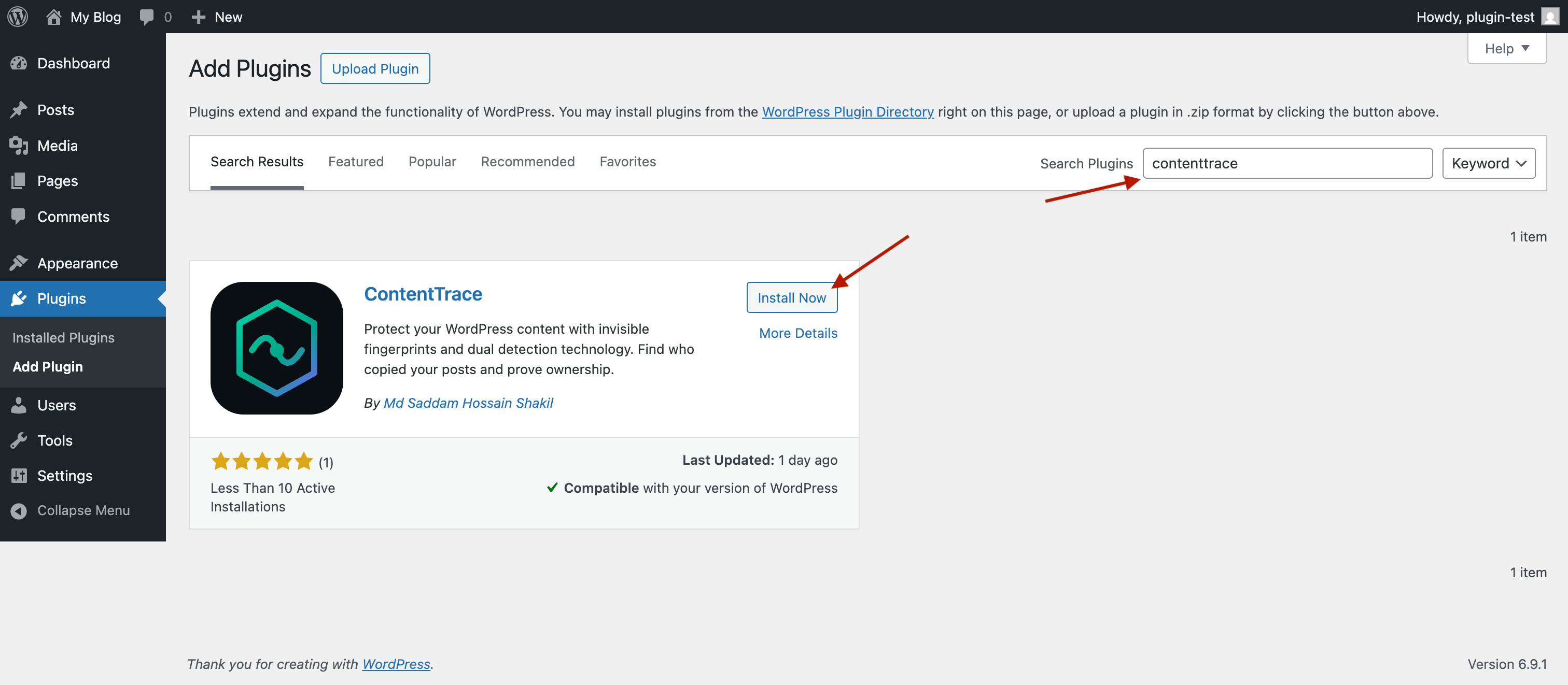The height and width of the screenshot is (685, 1568).
Task: Open Media via the camera icon
Action: pyautogui.click(x=20, y=146)
